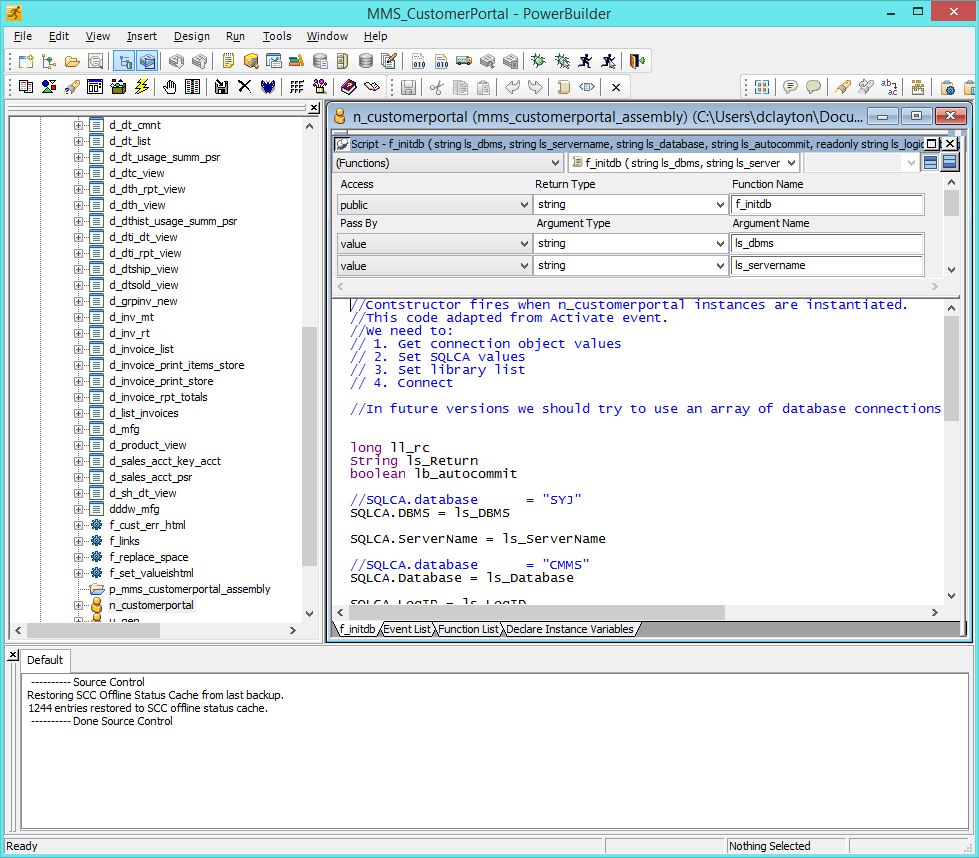
Task: Open the Access dropdown showing public
Action: [x=434, y=205]
